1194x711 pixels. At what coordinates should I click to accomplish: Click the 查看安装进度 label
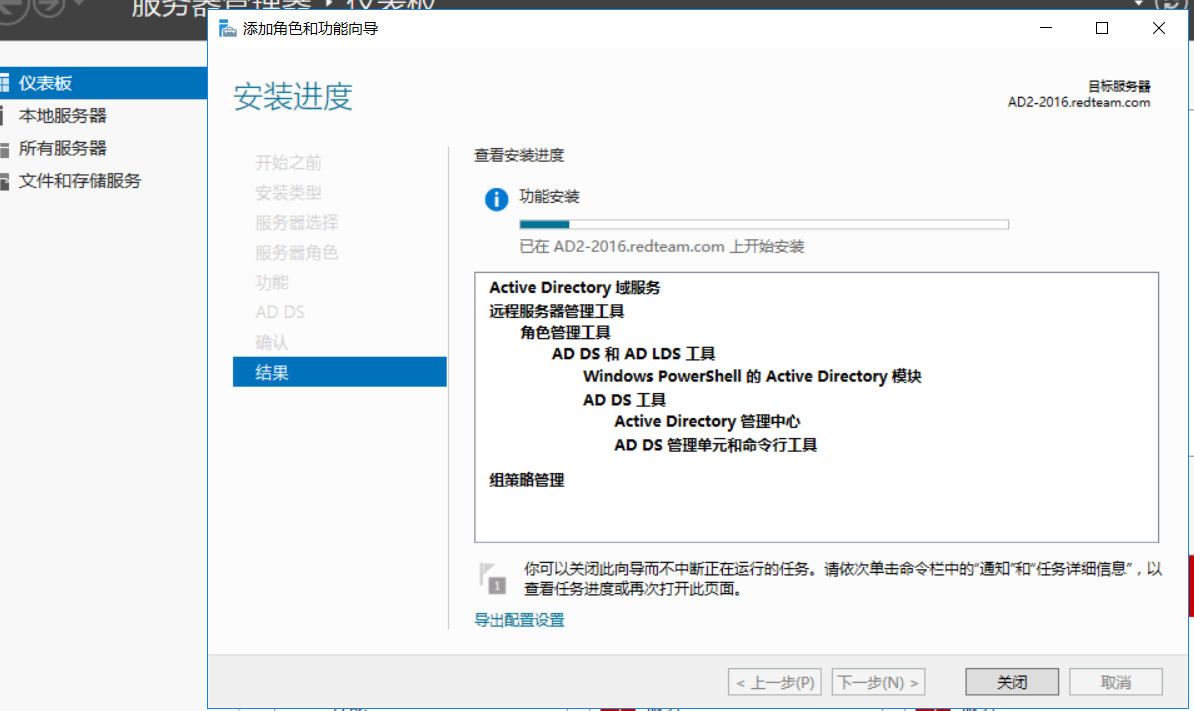[x=519, y=155]
